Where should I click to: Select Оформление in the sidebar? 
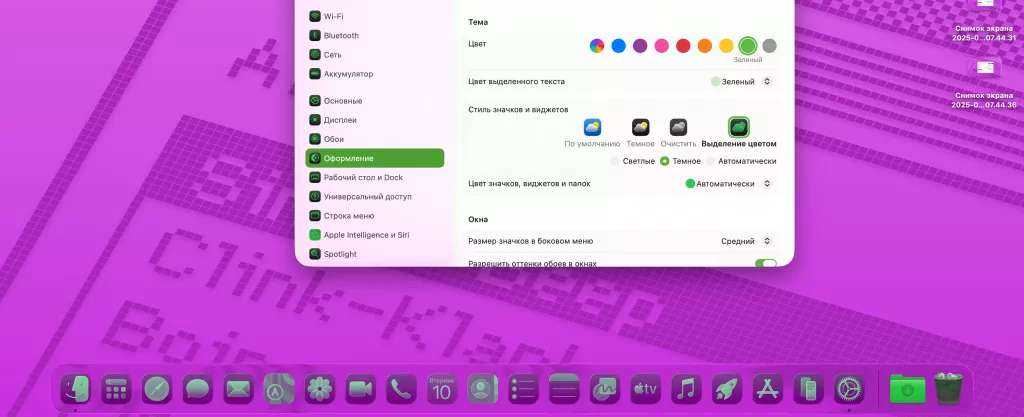[375, 158]
